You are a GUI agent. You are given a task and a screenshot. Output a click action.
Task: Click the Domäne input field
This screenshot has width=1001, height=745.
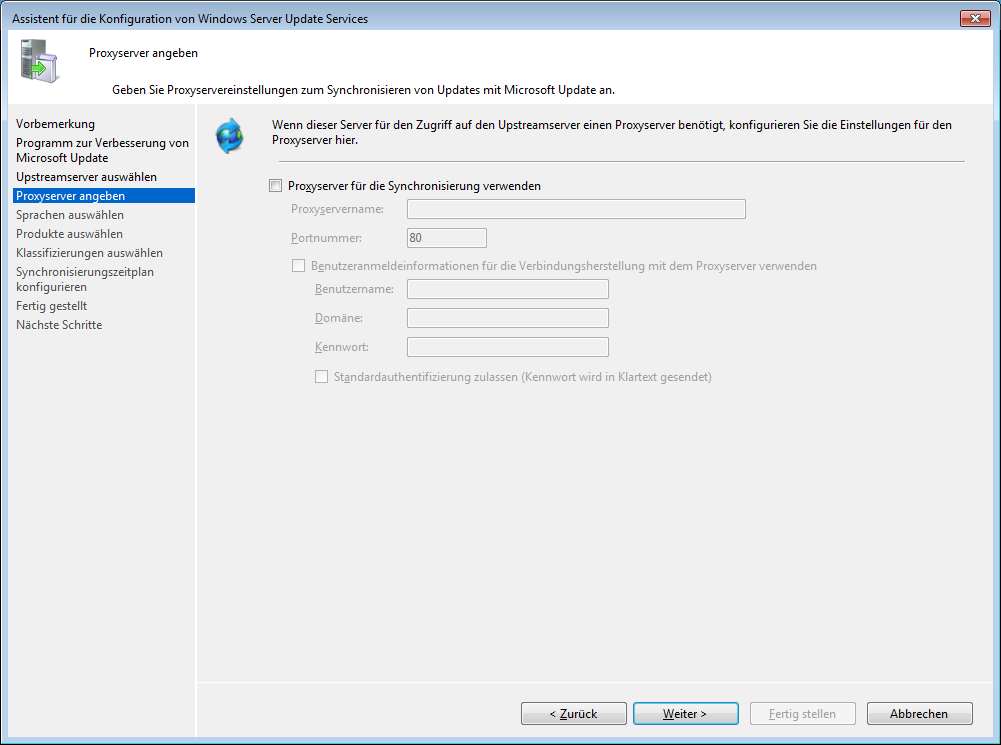(x=508, y=318)
